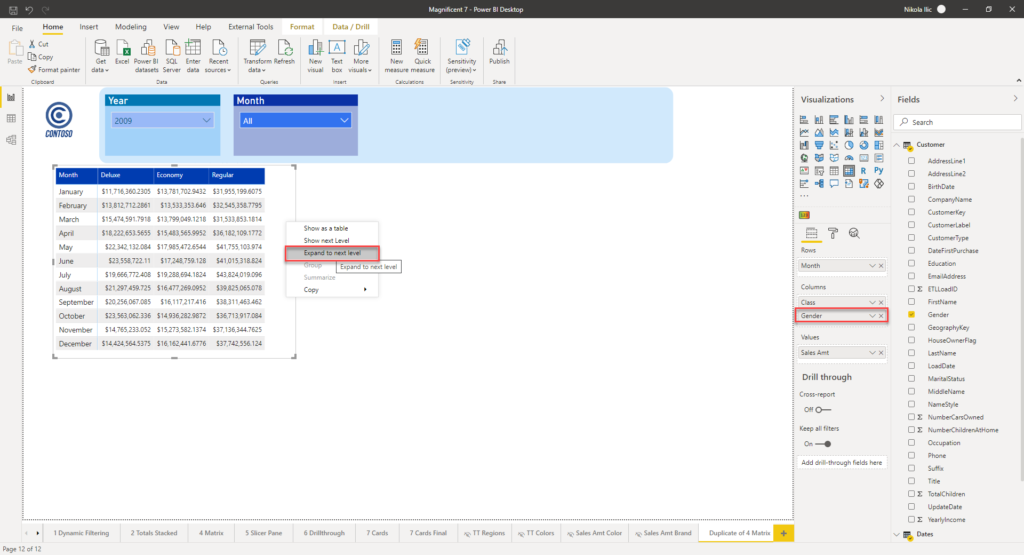This screenshot has height=555, width=1024.
Task: Collapse the Customer table
Action: (x=897, y=145)
